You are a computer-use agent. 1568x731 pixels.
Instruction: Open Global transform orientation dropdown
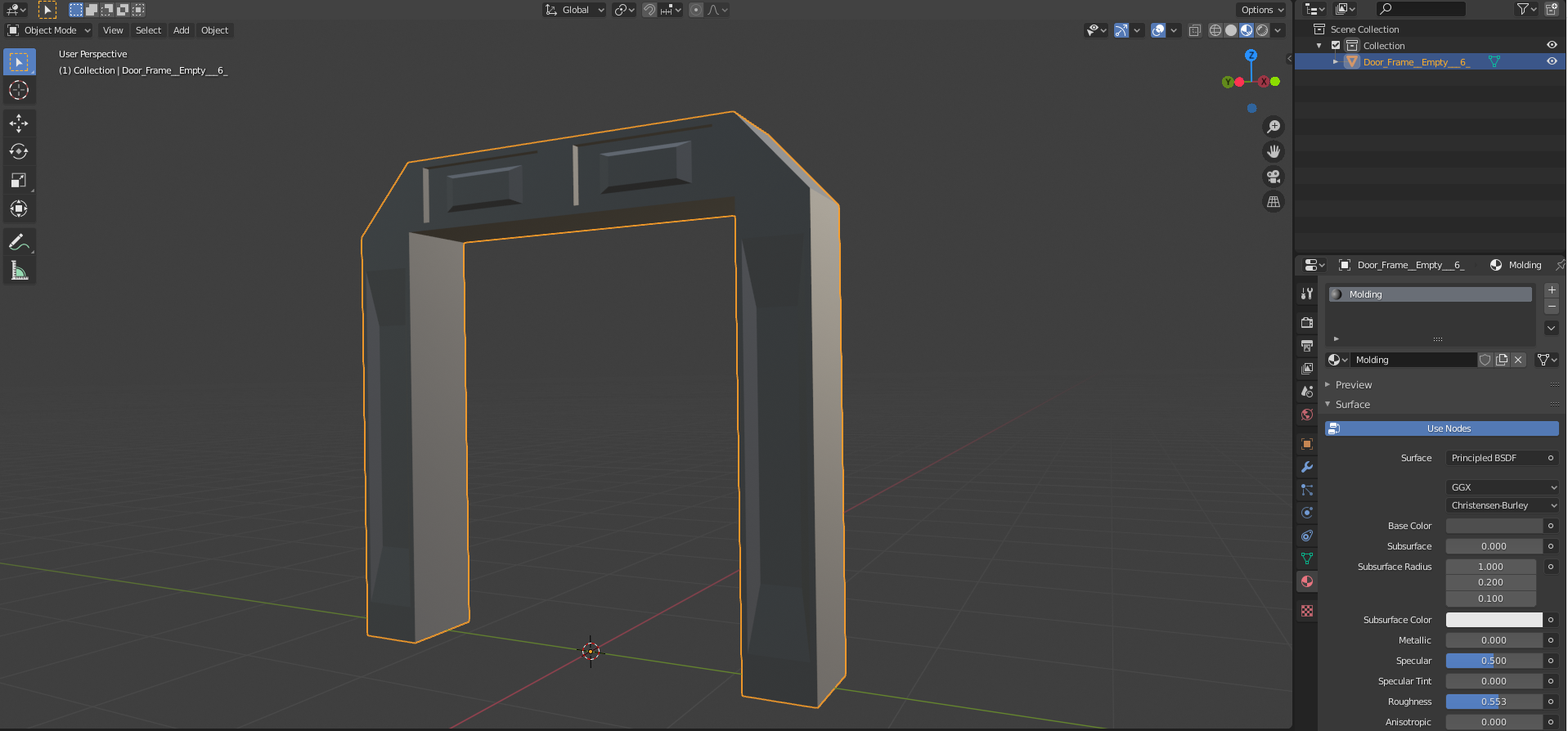[x=575, y=10]
